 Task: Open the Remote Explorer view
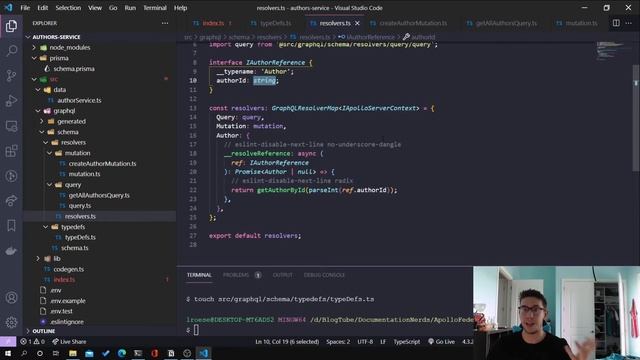point(11,126)
